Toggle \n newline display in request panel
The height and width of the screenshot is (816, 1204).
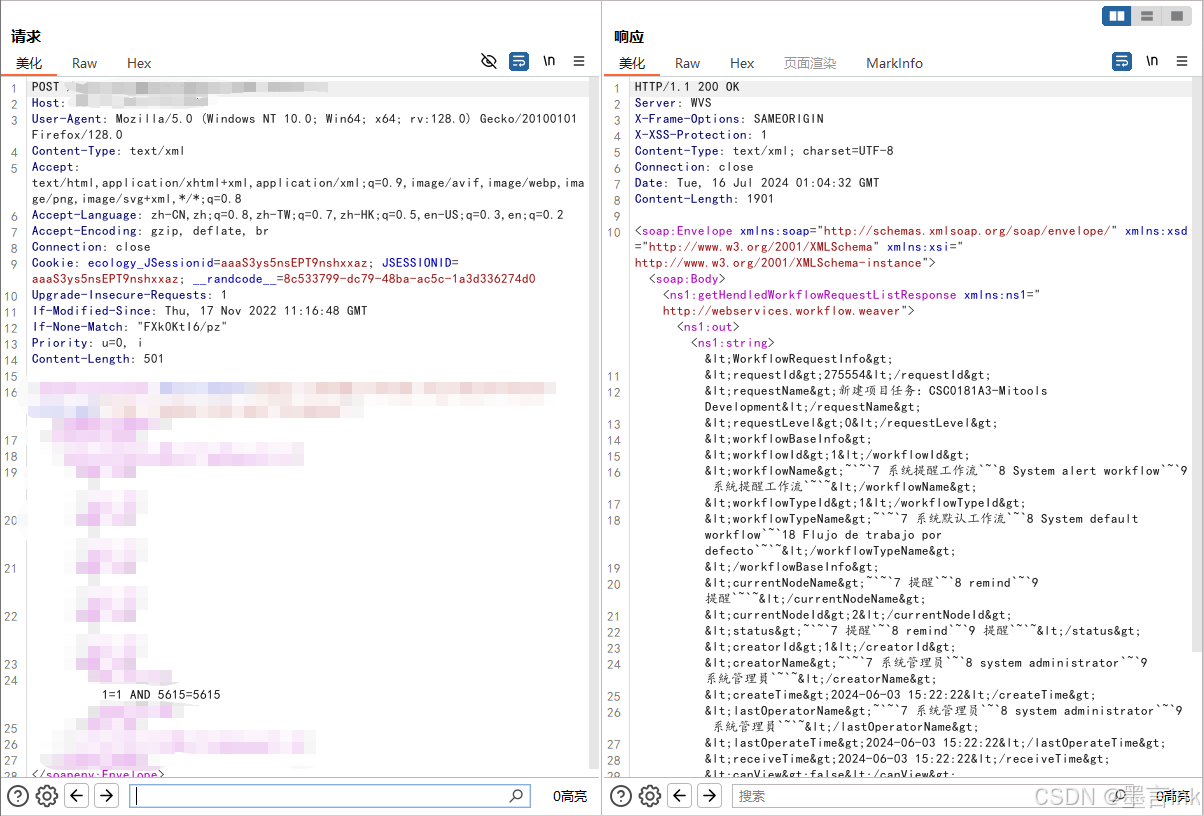pos(549,61)
